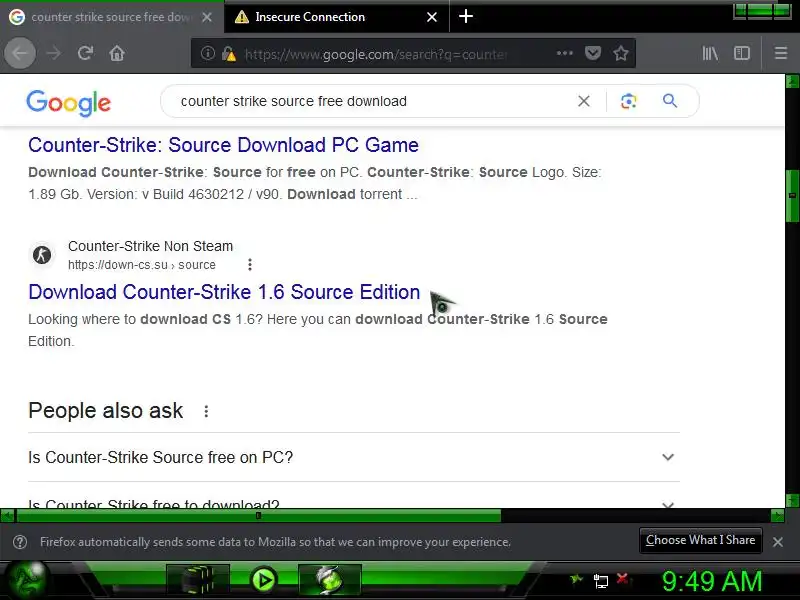The width and height of the screenshot is (800, 600).
Task: Open the Firefox home page
Action: pyautogui.click(x=117, y=53)
